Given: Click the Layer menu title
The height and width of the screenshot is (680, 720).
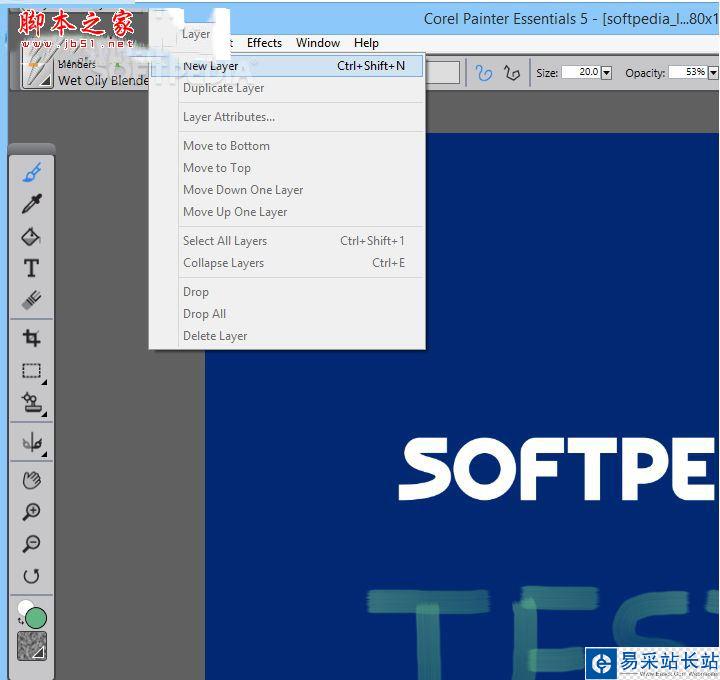Looking at the screenshot, I should tap(196, 34).
